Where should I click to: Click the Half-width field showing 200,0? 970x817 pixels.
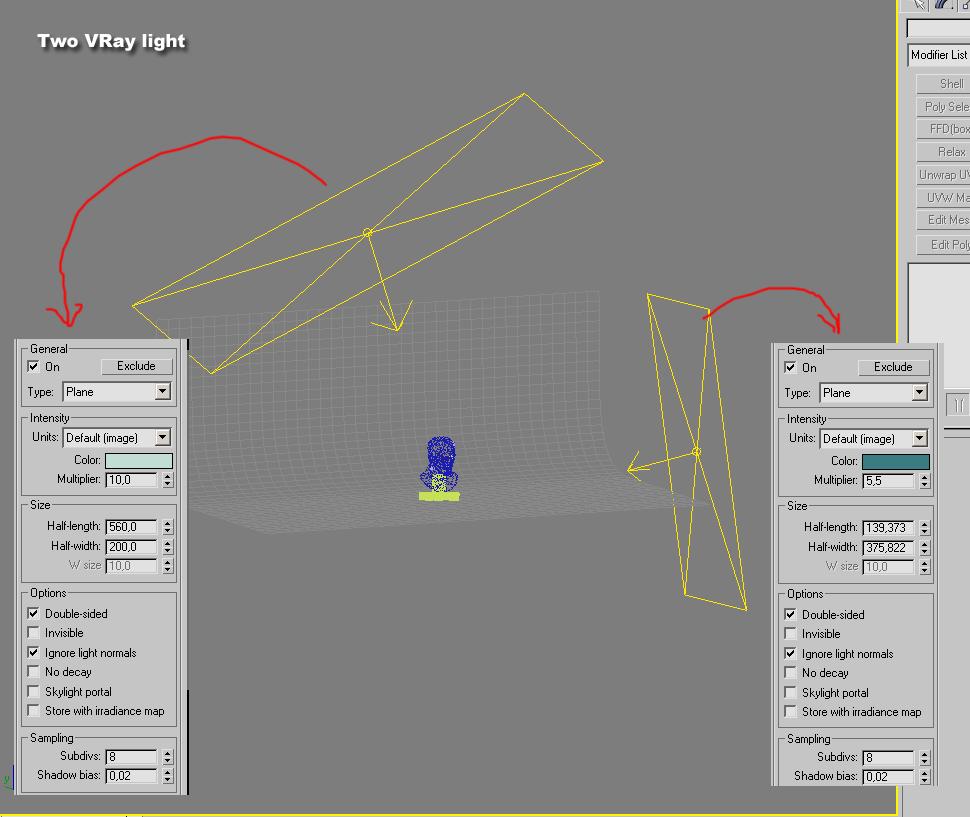(132, 547)
